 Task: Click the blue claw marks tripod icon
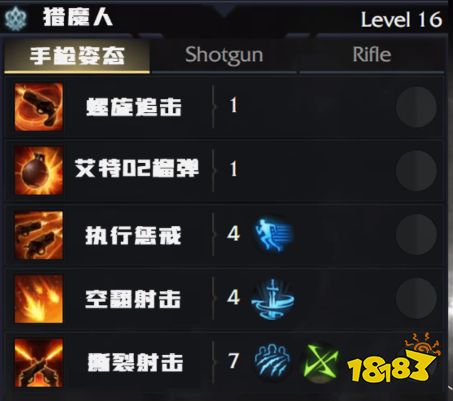tap(272, 361)
